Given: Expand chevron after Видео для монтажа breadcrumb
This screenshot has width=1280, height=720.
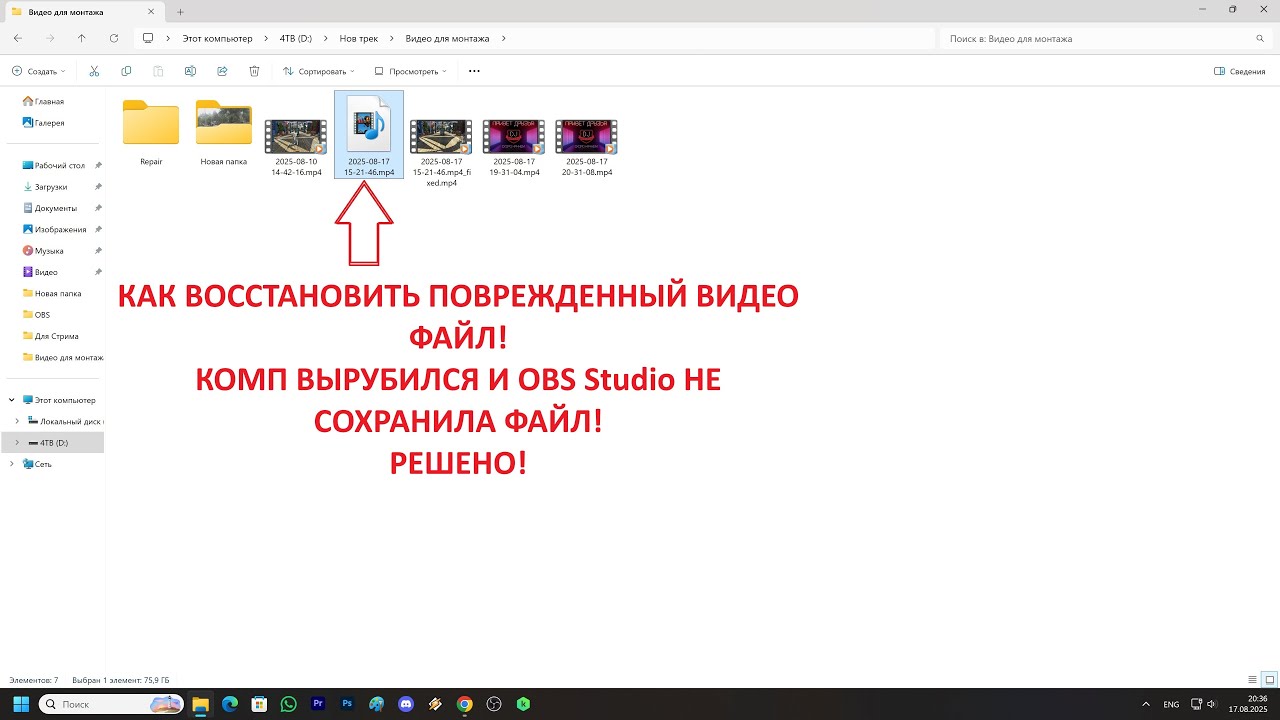Looking at the screenshot, I should [x=503, y=38].
